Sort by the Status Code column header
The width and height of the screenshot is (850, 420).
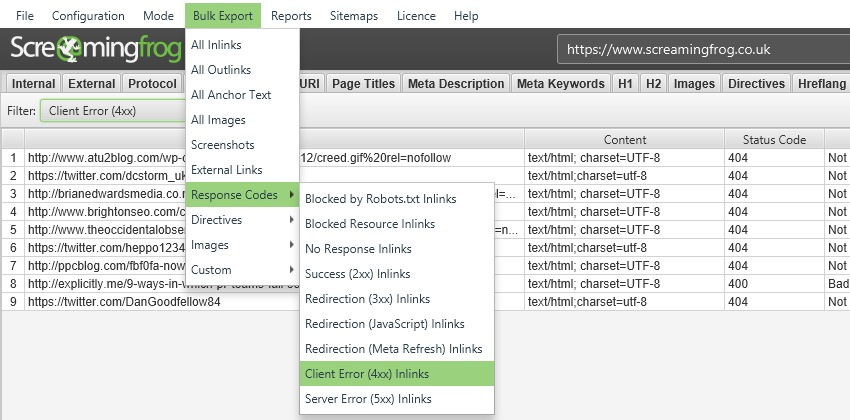[x=774, y=139]
